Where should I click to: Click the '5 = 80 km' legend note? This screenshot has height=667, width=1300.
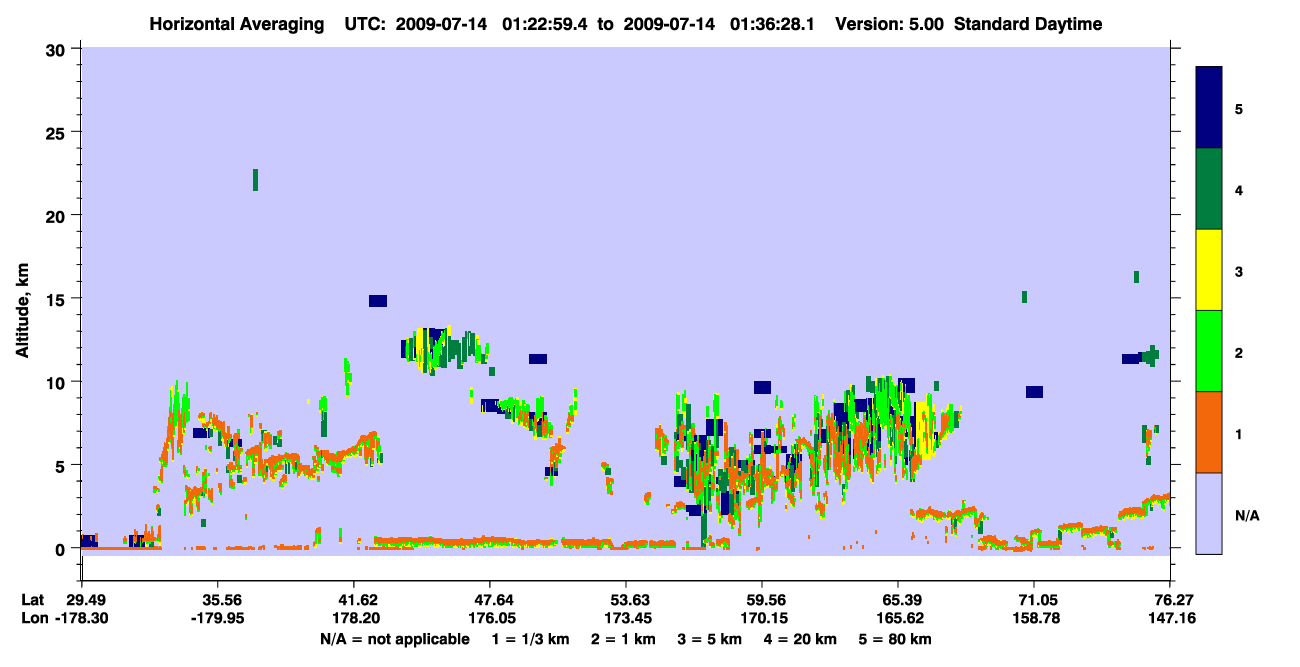pos(895,639)
